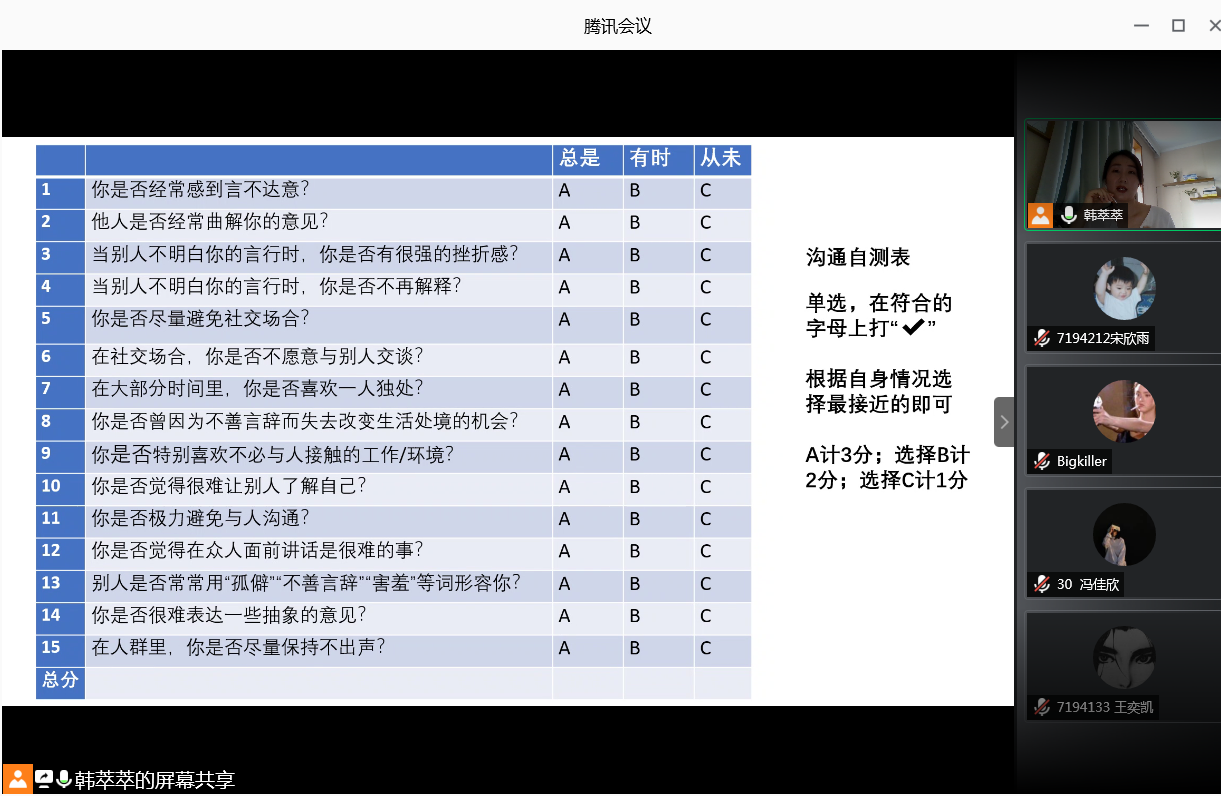The image size is (1221, 796).
Task: Click the screen-share icon in the bottom-left sharing bar
Action: [43, 779]
